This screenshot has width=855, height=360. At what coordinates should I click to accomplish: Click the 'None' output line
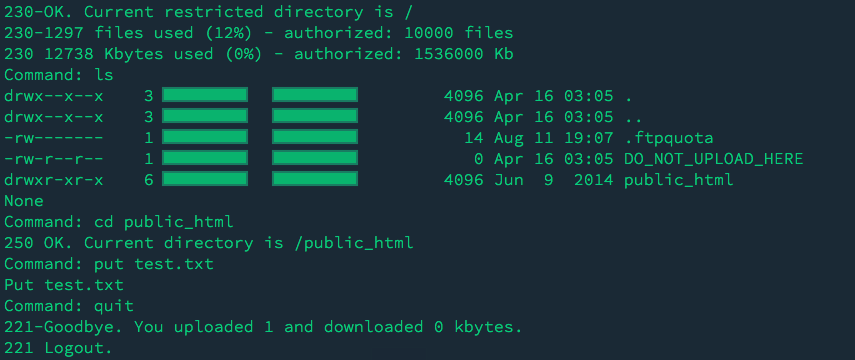[x=23, y=201]
